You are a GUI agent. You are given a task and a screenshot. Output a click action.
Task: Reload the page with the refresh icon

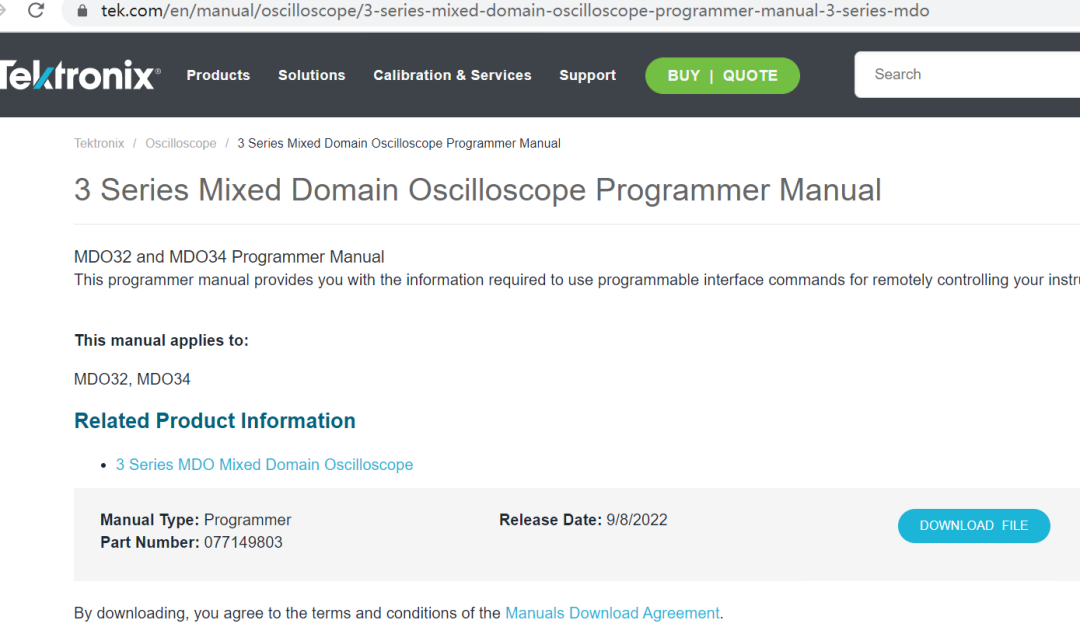pyautogui.click(x=36, y=10)
